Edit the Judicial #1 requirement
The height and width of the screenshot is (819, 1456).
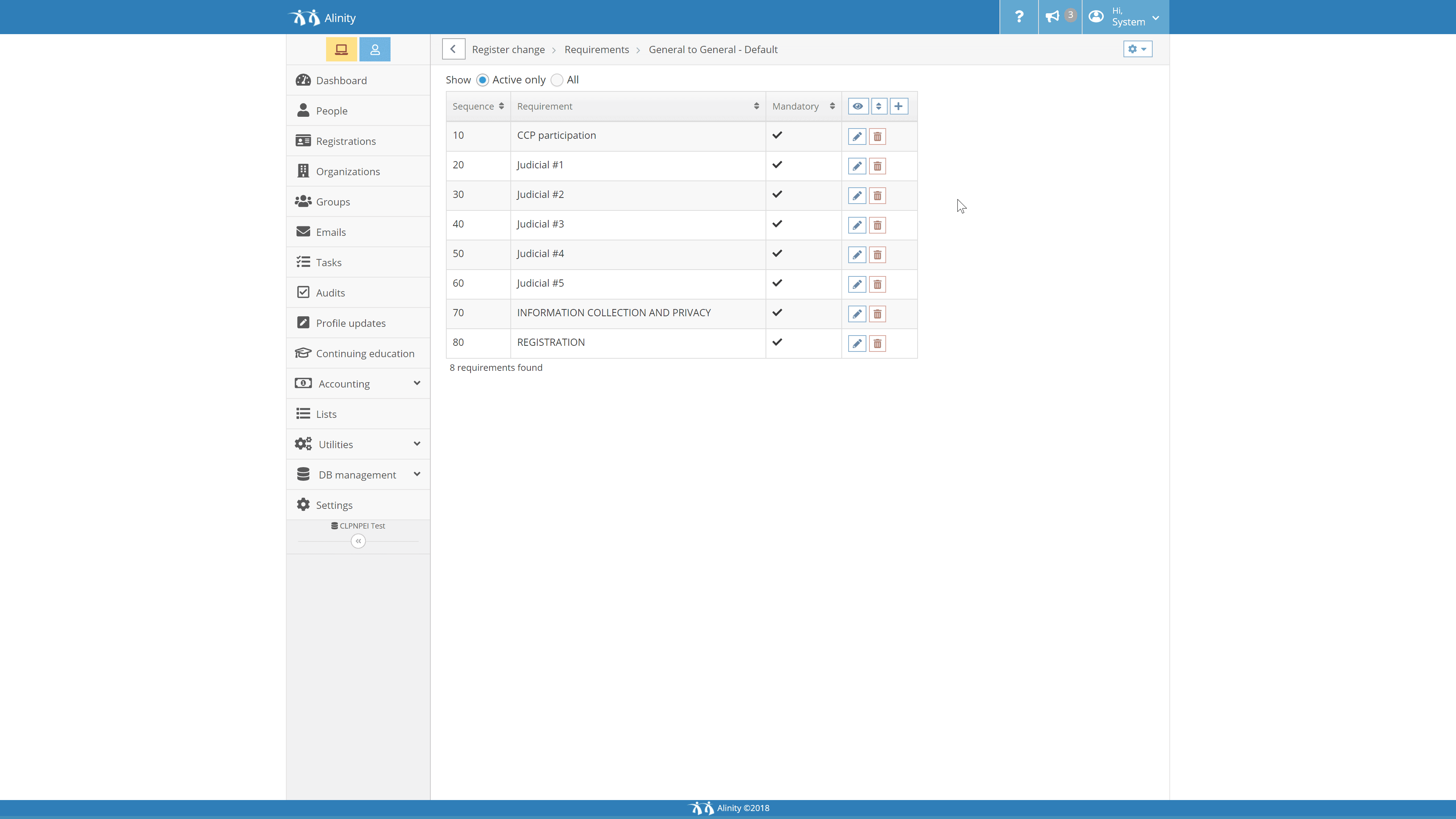coord(857,166)
